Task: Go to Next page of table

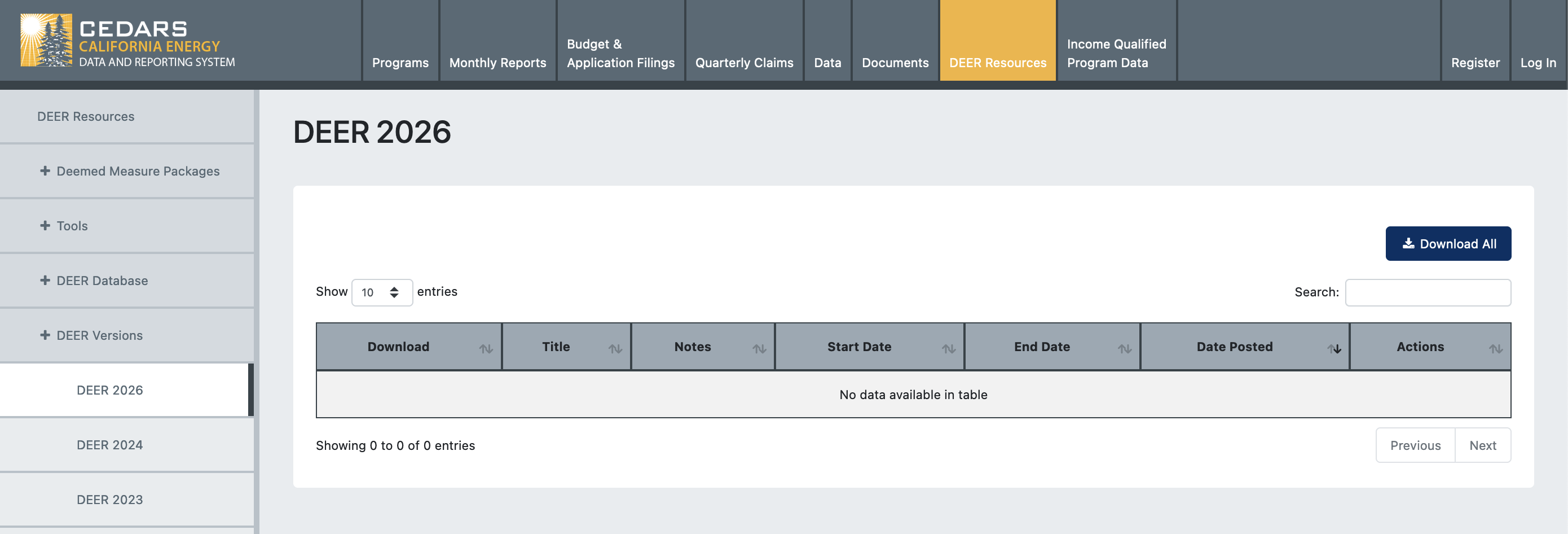Action: tap(1482, 445)
